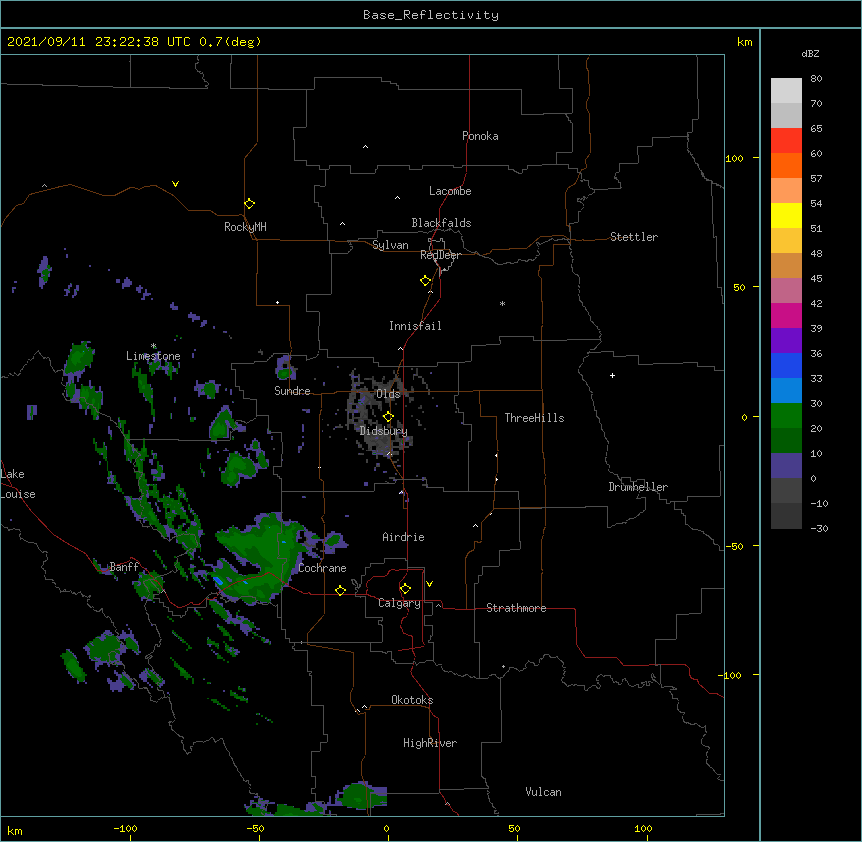This screenshot has height=842, width=862.
Task: Click the Strathmore label
Action: pyautogui.click(x=516, y=608)
